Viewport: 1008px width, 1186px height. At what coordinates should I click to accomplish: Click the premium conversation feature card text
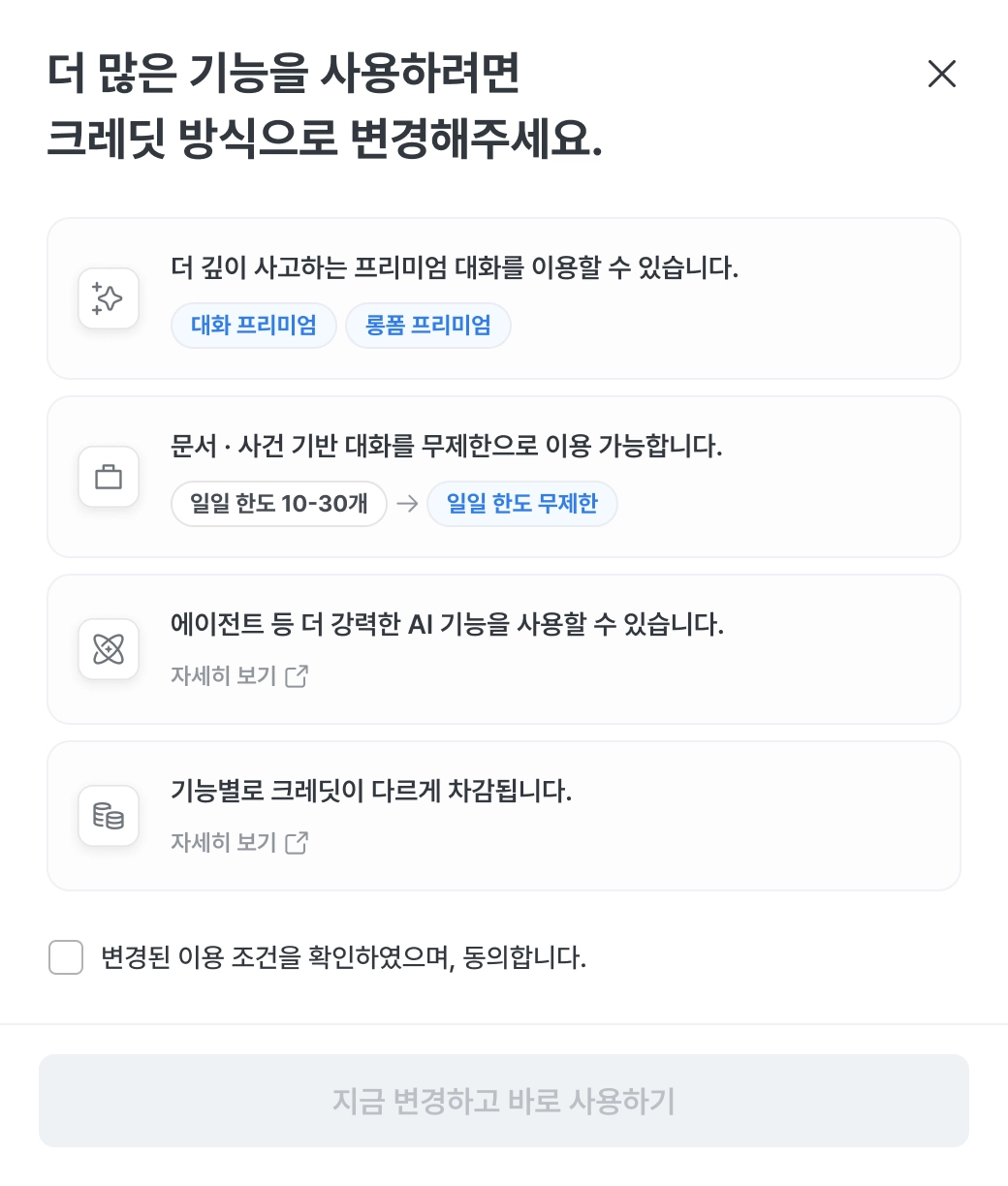[455, 268]
